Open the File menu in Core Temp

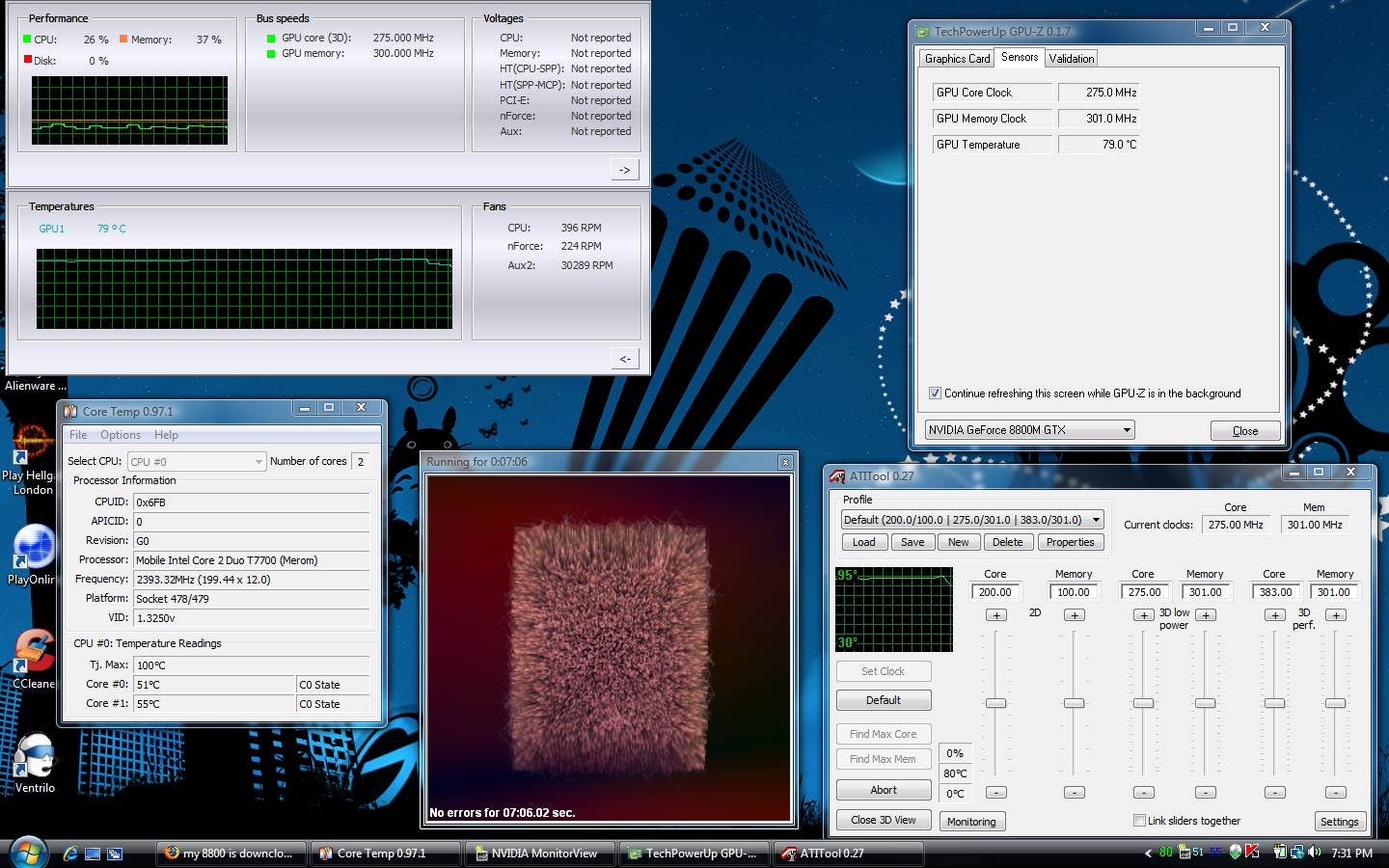pyautogui.click(x=78, y=435)
